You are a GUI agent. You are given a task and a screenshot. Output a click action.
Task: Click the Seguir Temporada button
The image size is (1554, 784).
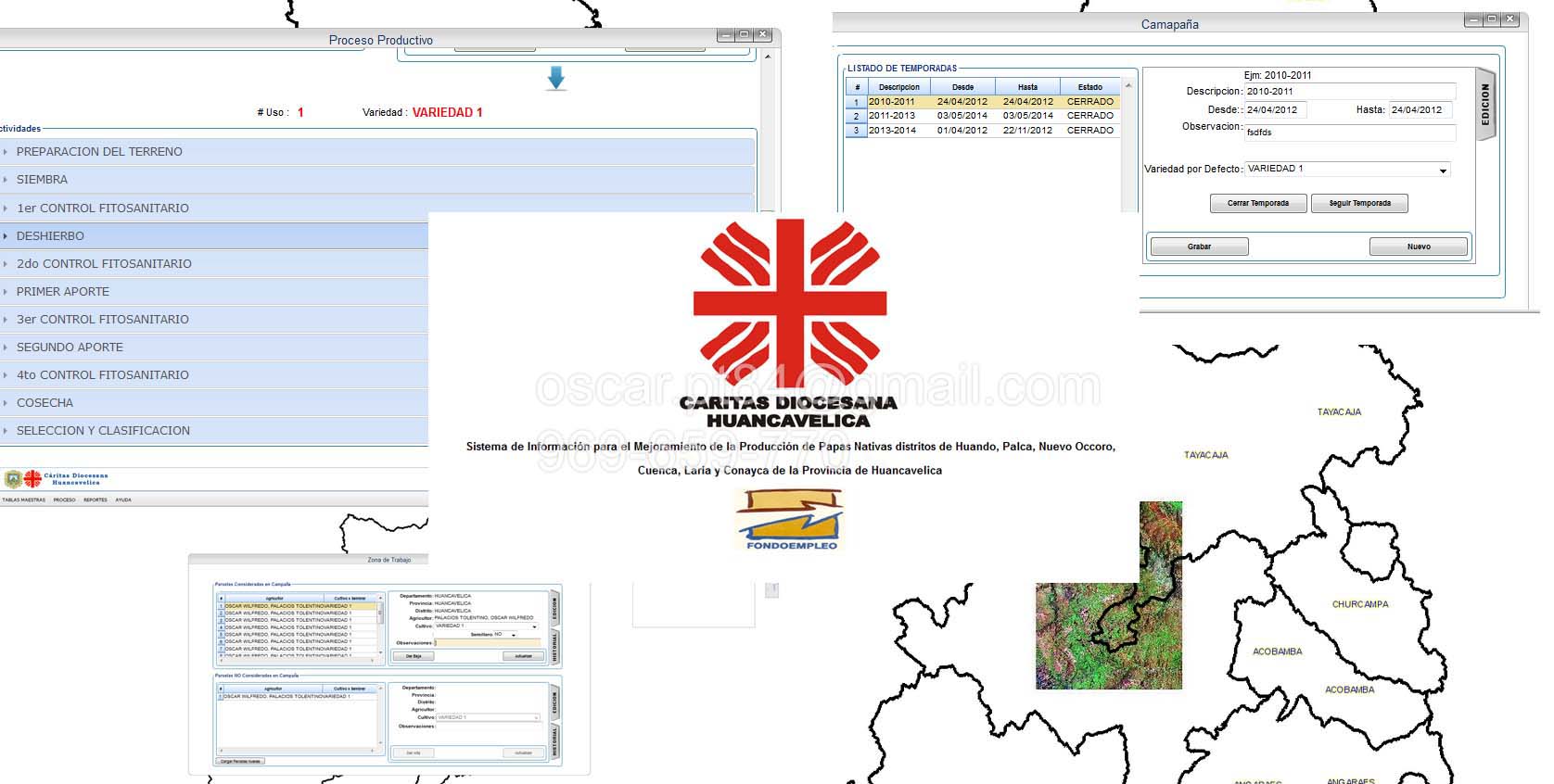[1359, 203]
